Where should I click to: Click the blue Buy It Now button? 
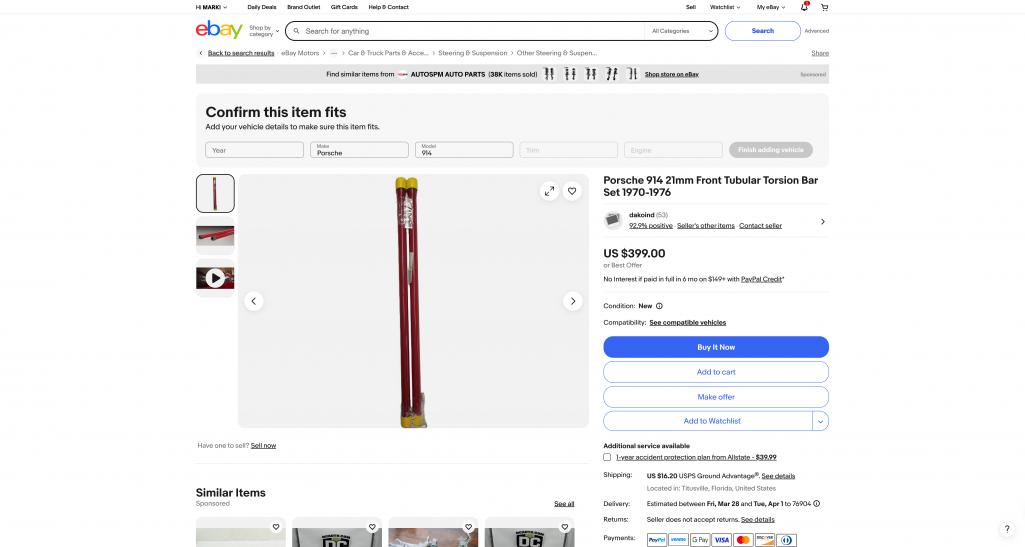[716, 347]
